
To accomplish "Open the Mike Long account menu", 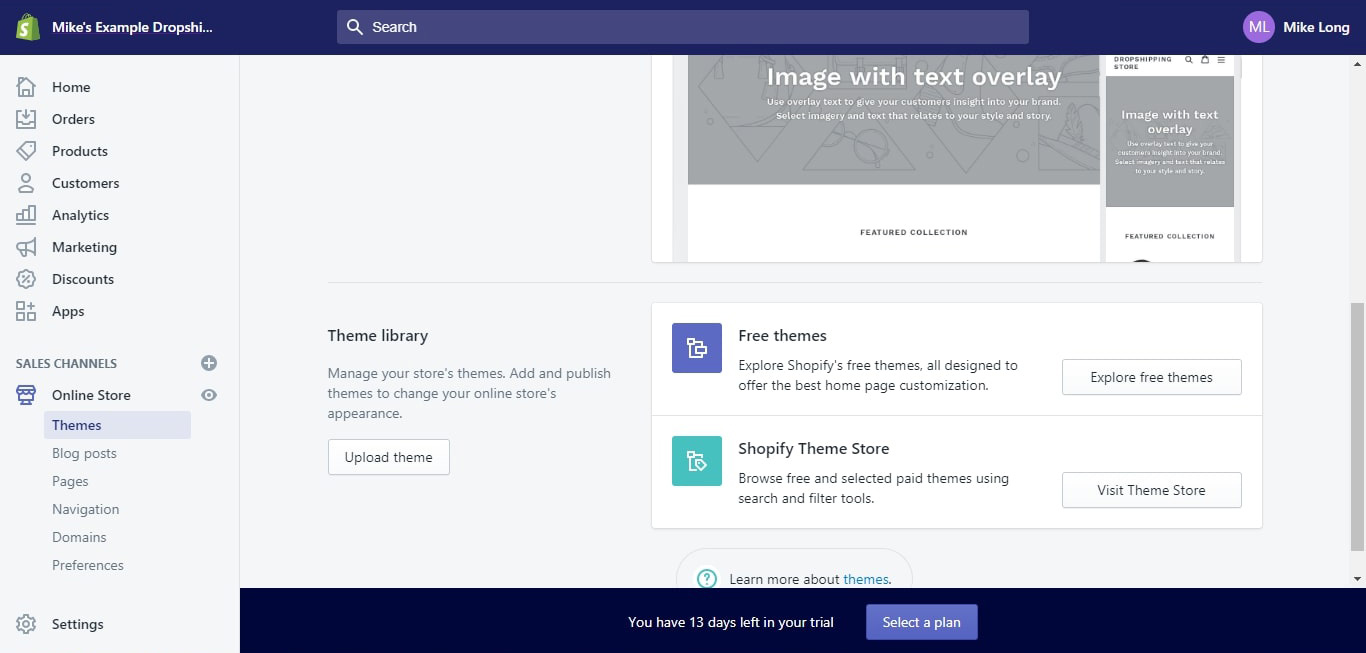I will (x=1296, y=27).
